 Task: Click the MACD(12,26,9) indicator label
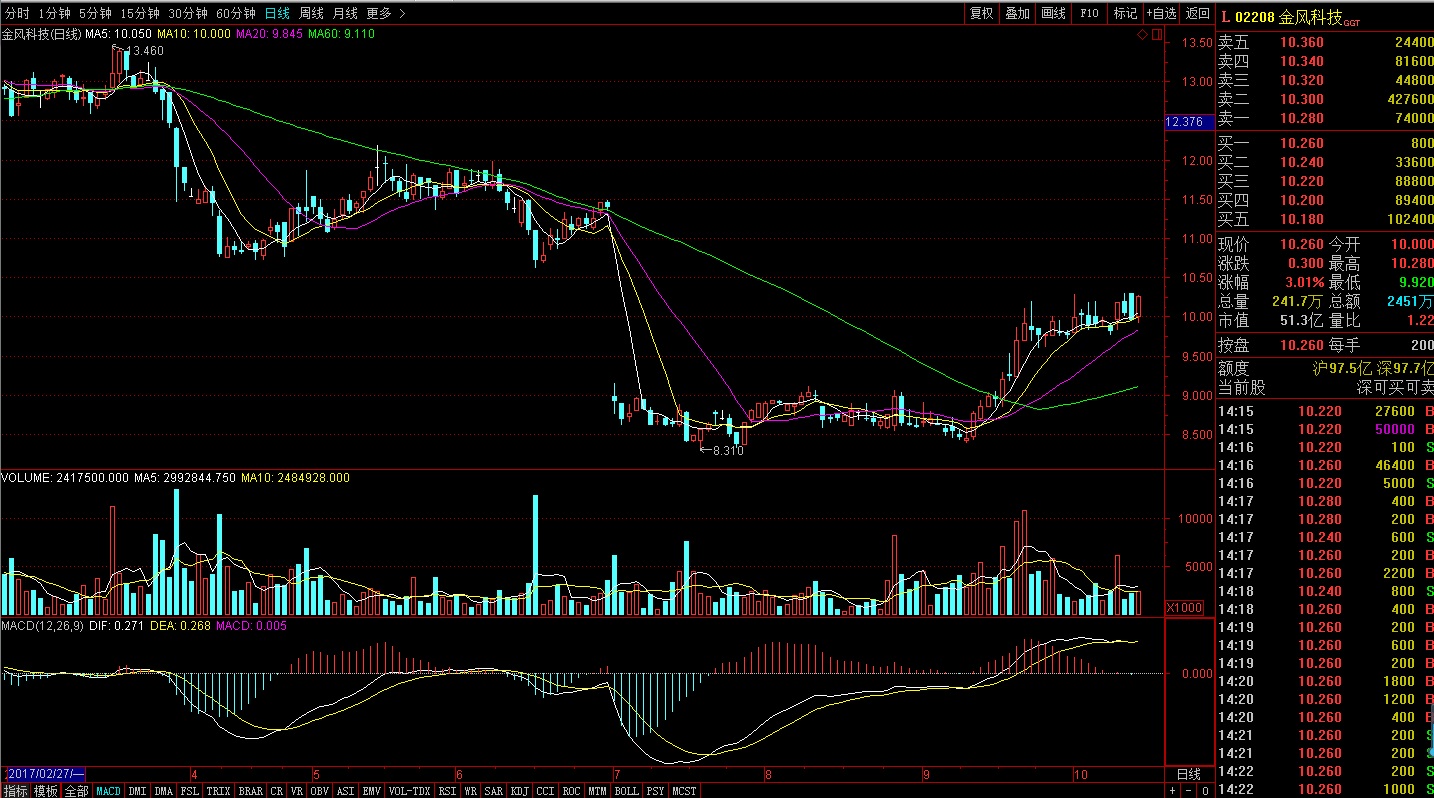pos(43,626)
